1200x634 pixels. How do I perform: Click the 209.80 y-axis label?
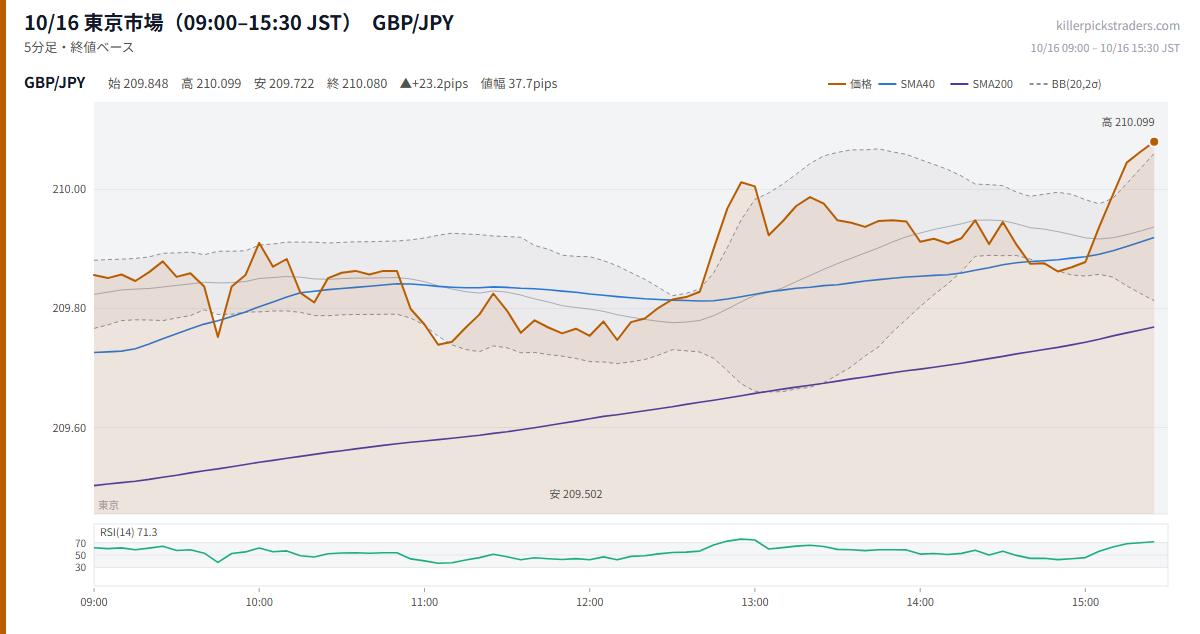tap(70, 309)
